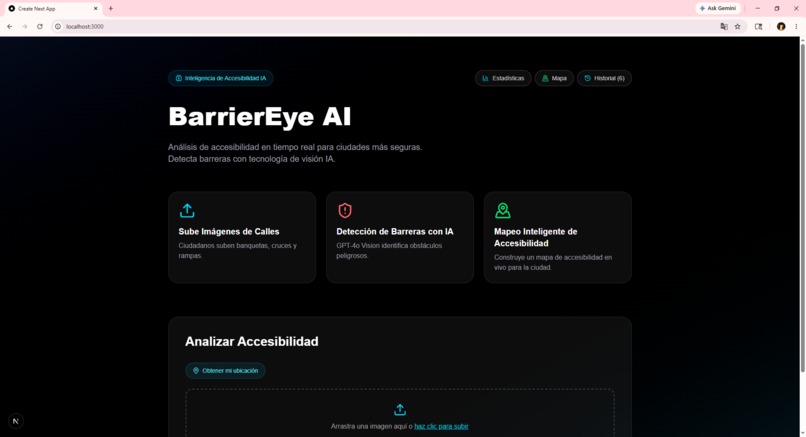806x437 pixels.
Task: Go back in browser history
Action: (x=10, y=26)
